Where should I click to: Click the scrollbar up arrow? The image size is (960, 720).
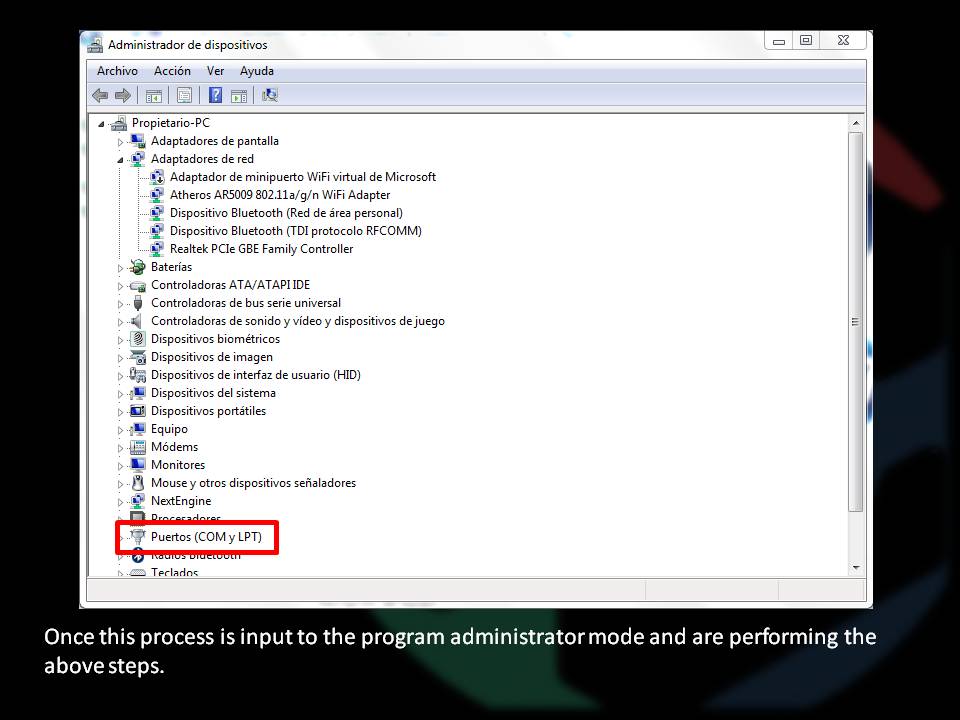(x=856, y=123)
